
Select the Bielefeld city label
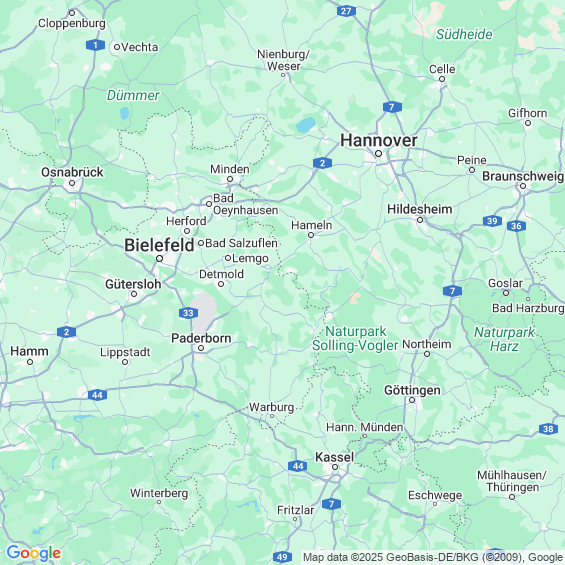[x=159, y=245]
